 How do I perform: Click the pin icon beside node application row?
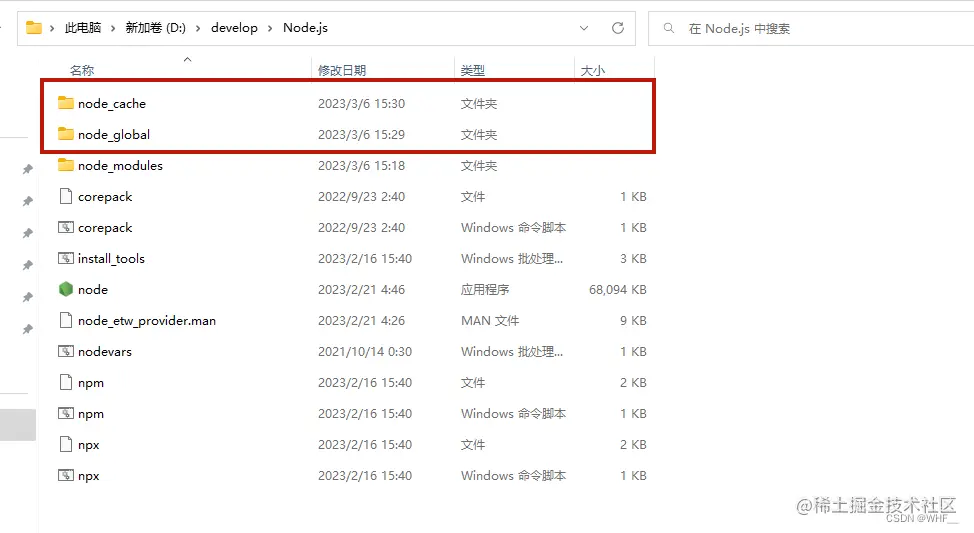point(27,298)
